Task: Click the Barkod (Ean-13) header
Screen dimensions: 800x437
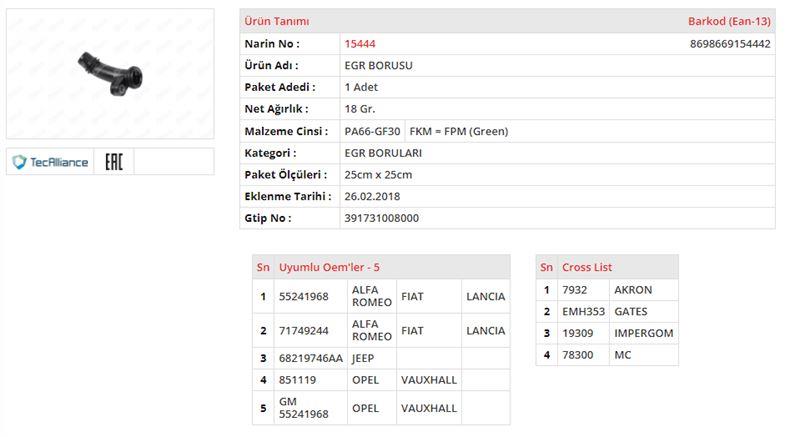Action: (729, 21)
